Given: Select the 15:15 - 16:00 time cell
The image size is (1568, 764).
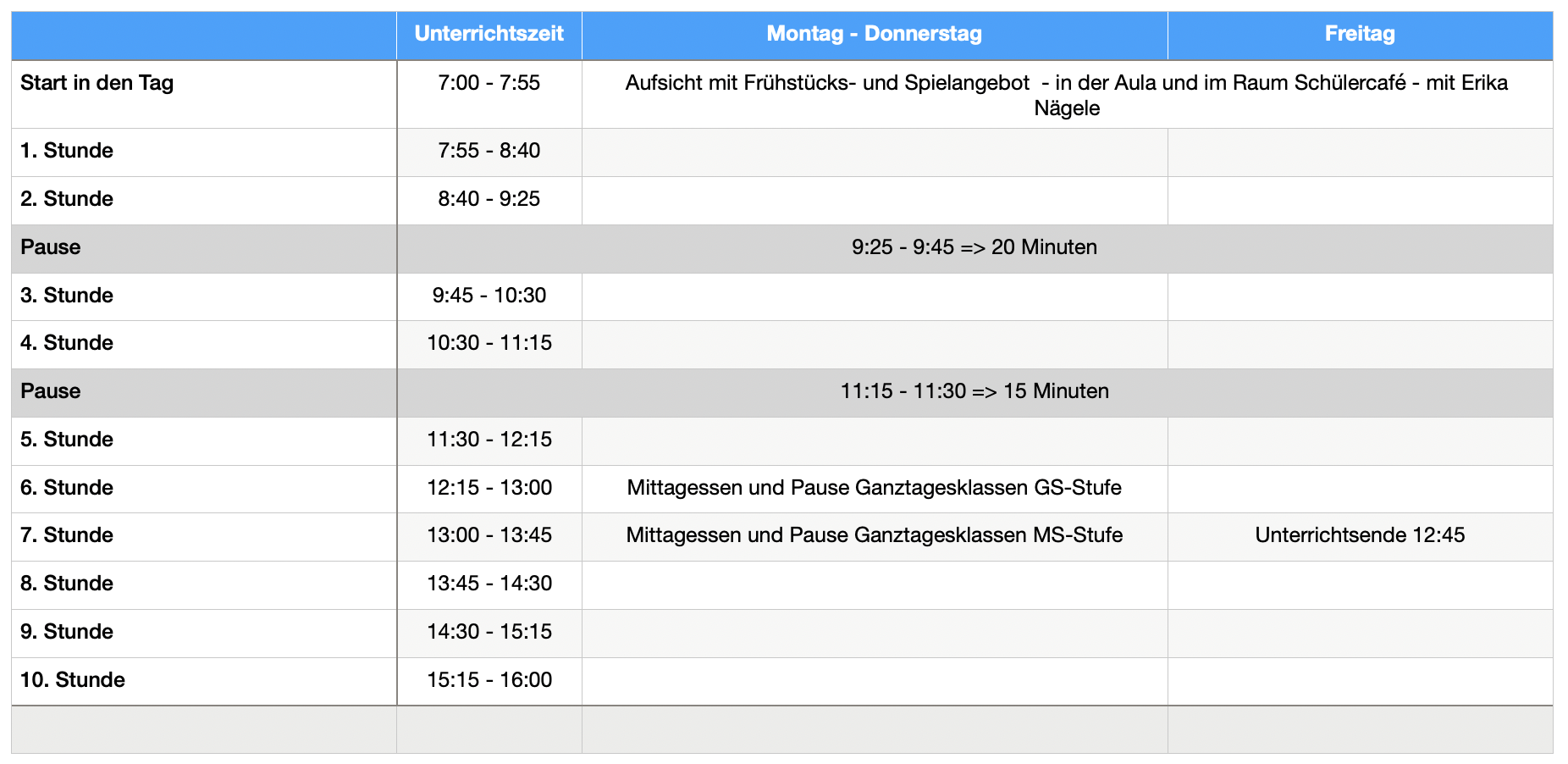Looking at the screenshot, I should pos(489,682).
